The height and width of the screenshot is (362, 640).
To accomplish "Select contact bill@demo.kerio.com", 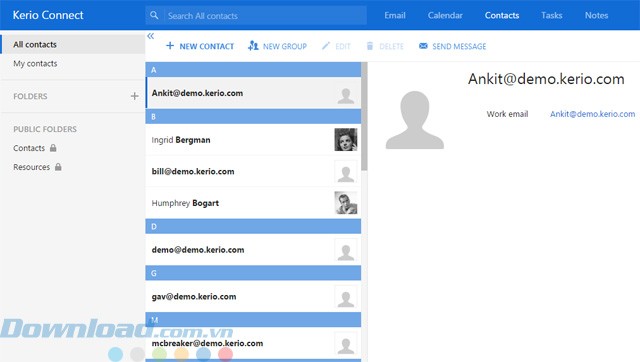I will click(x=253, y=171).
